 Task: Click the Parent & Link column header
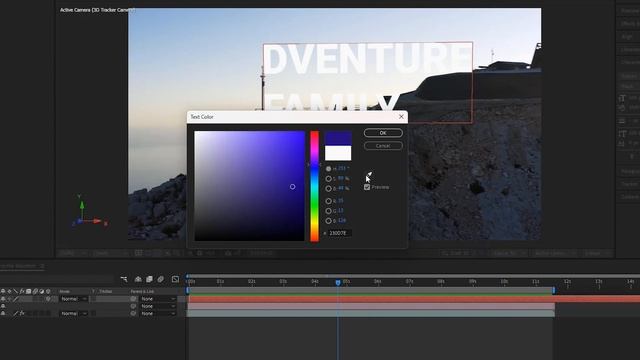click(x=142, y=291)
